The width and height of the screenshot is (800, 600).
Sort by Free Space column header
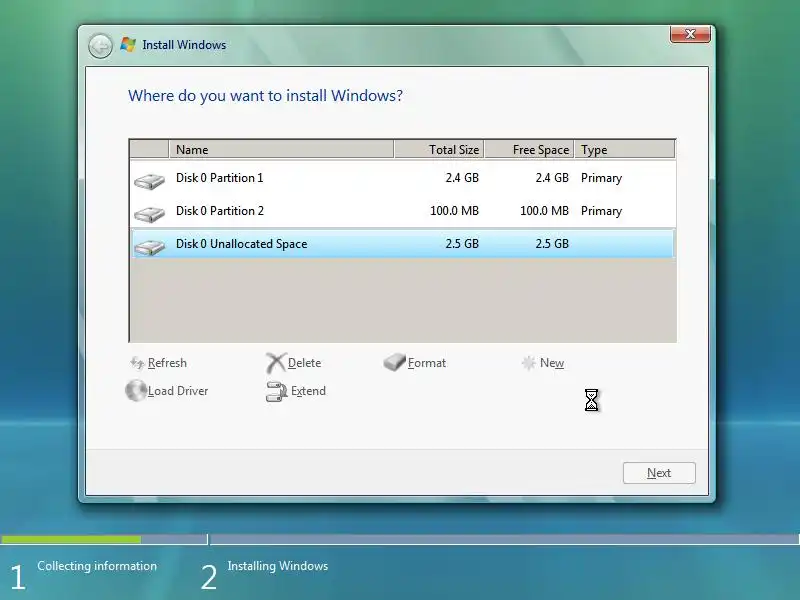coord(530,149)
